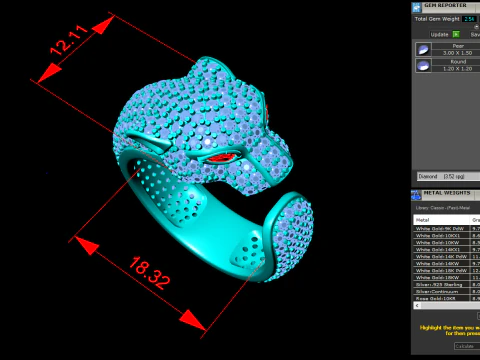
Task: Click the metal list left scroll arrow
Action: (417, 306)
